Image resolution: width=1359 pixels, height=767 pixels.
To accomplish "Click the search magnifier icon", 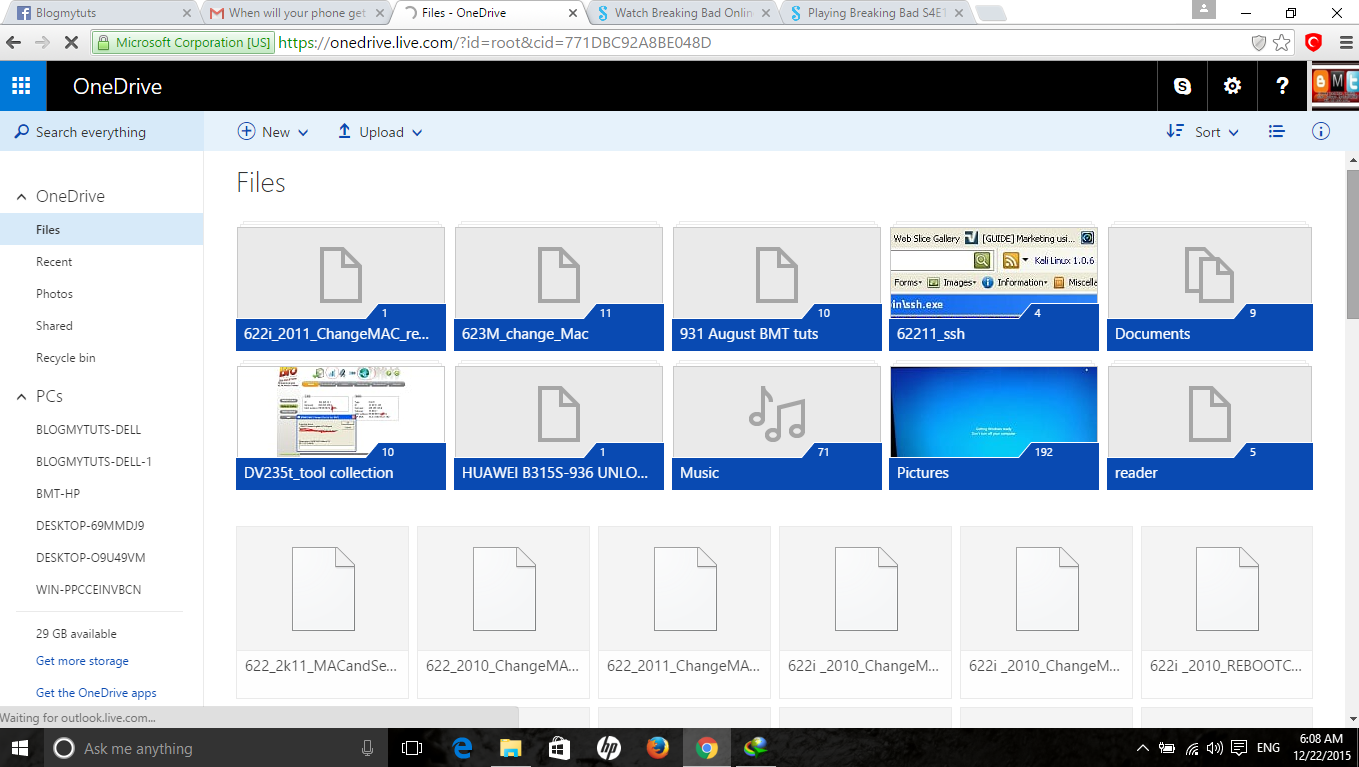I will (x=22, y=132).
